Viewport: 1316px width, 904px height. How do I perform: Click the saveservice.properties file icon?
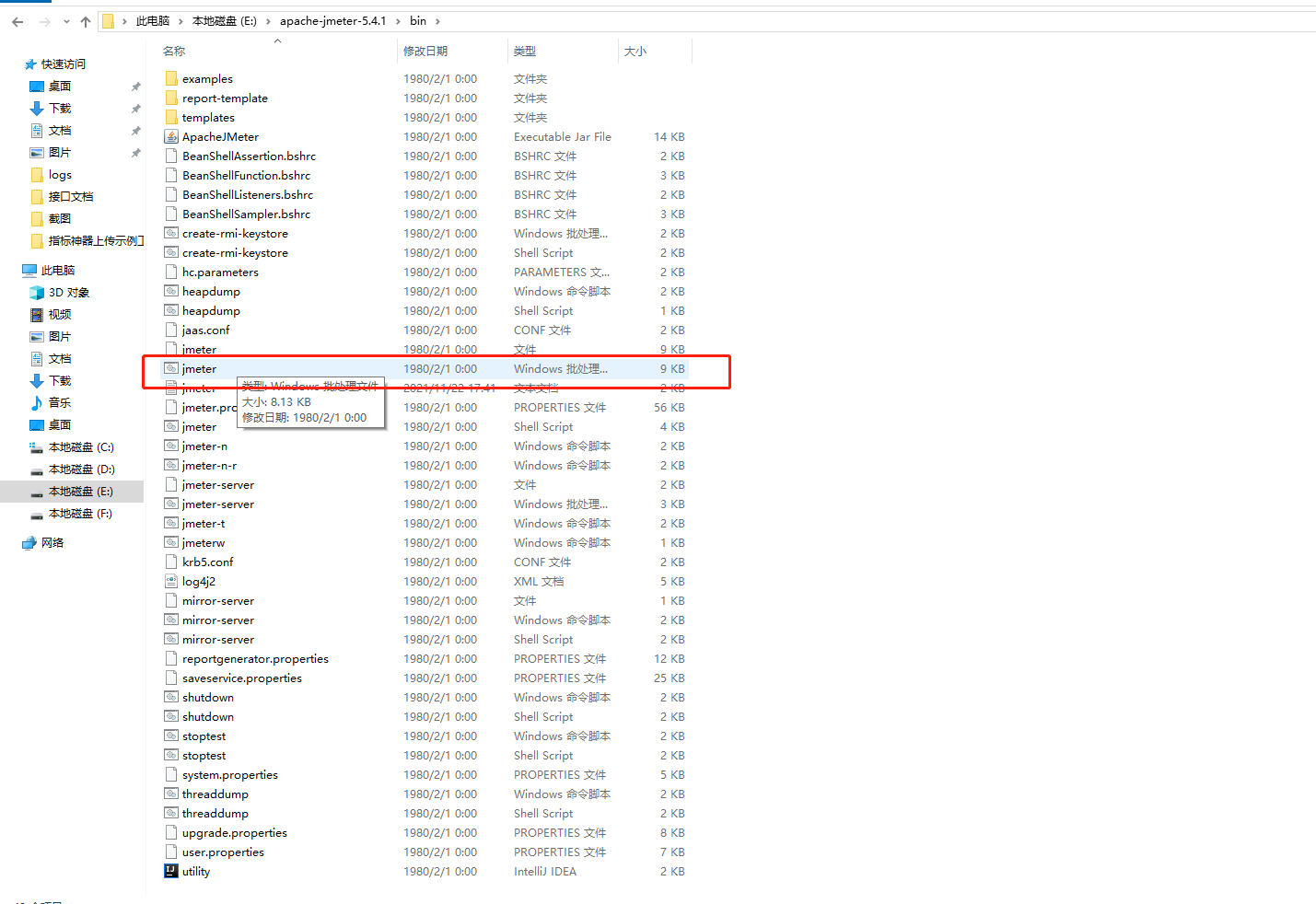click(x=171, y=678)
